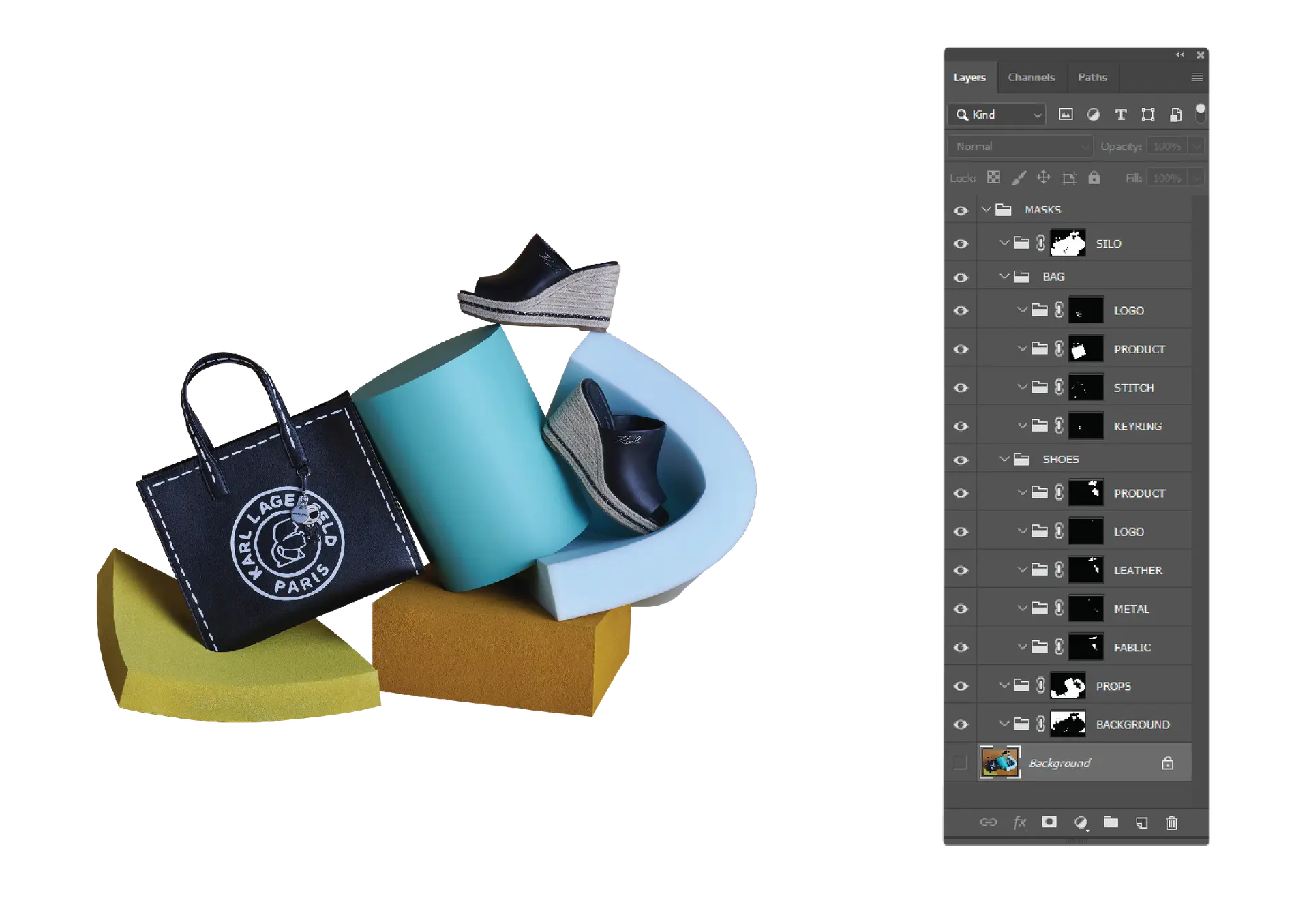Create a new group

click(x=1111, y=822)
